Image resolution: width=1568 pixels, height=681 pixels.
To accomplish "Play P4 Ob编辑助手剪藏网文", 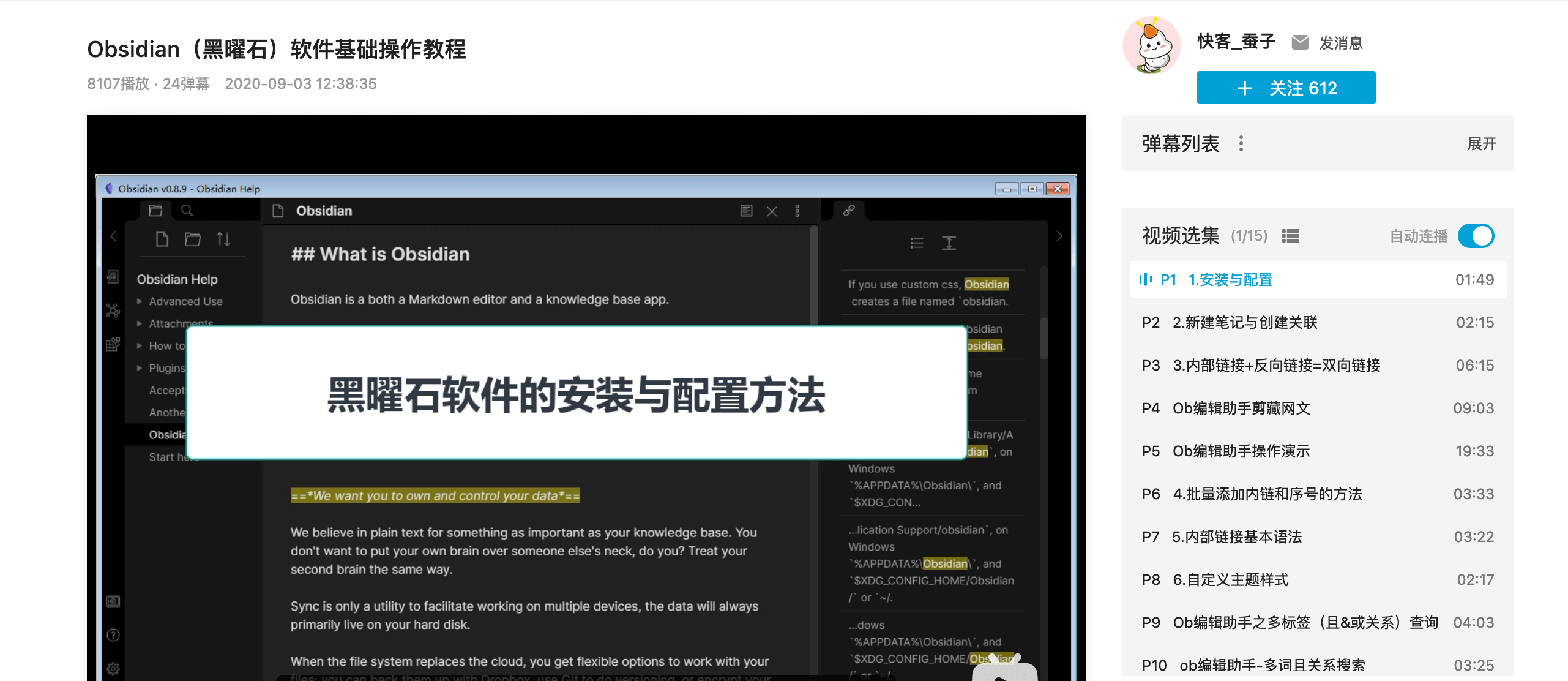I will 1318,408.
